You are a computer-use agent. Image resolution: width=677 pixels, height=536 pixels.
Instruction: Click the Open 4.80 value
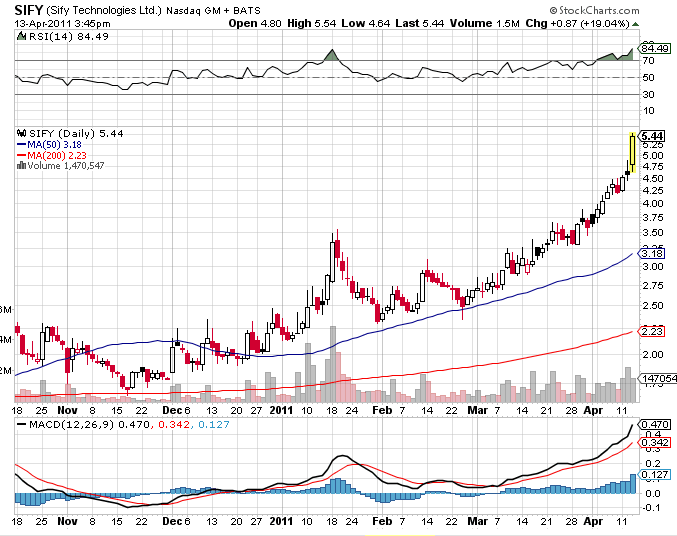(255, 23)
